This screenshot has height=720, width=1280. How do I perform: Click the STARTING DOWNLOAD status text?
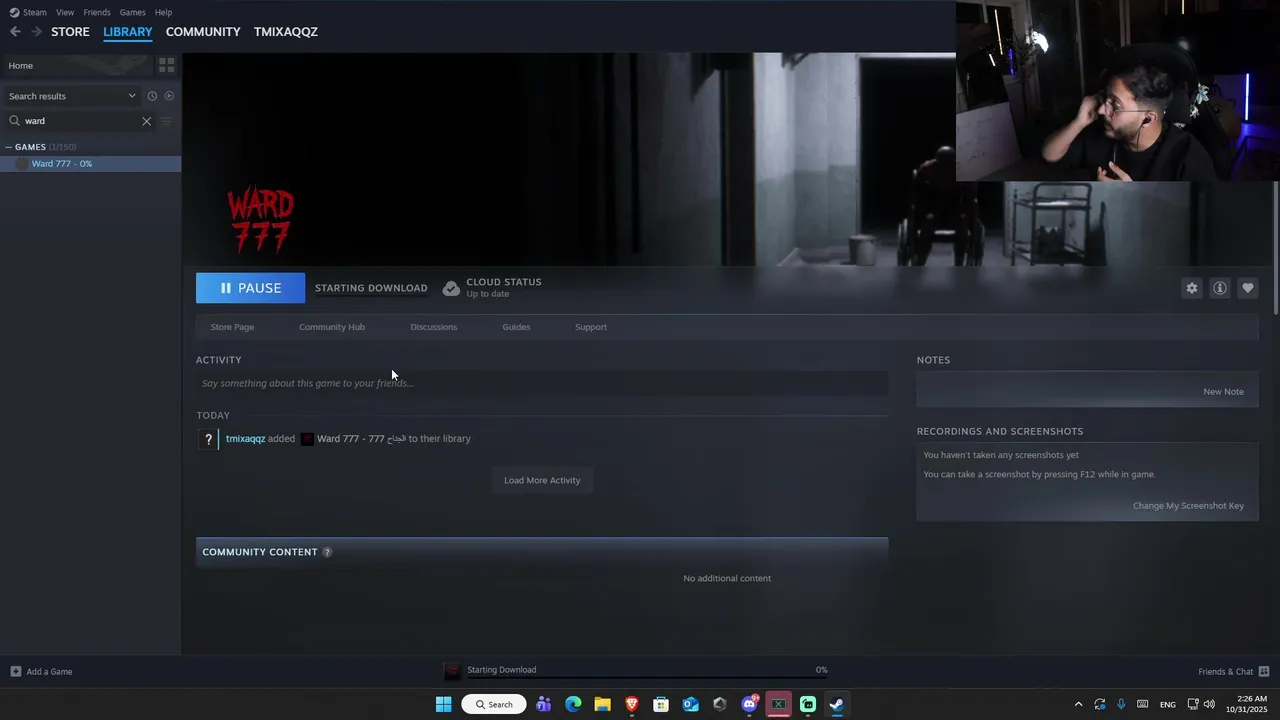pyautogui.click(x=371, y=288)
